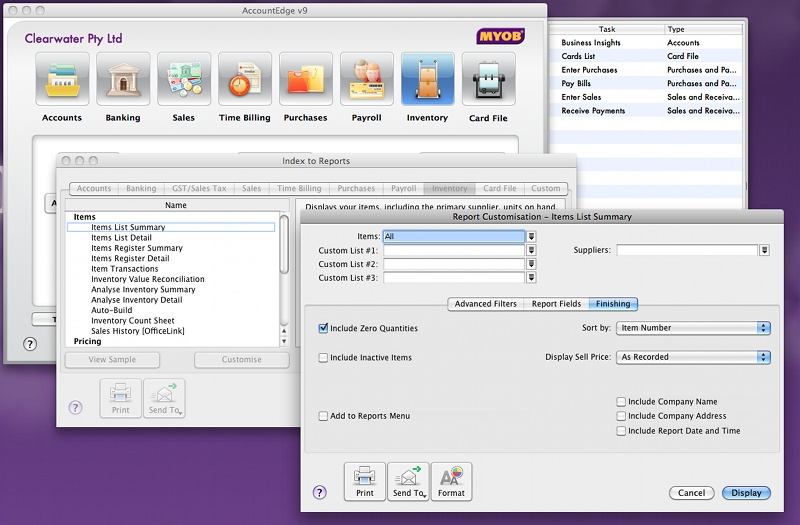Open the Banking command centre icon
Screen dimensions: 800x525
(x=123, y=80)
